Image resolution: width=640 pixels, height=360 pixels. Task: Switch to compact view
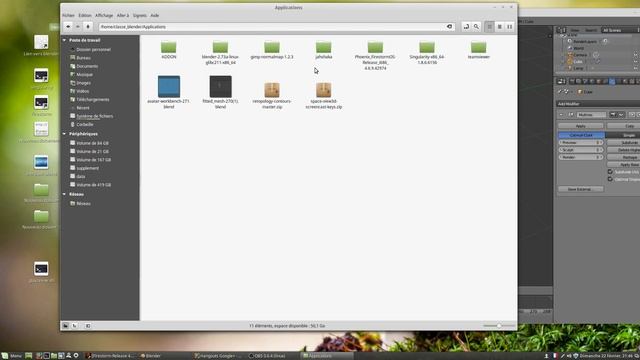[x=509, y=27]
